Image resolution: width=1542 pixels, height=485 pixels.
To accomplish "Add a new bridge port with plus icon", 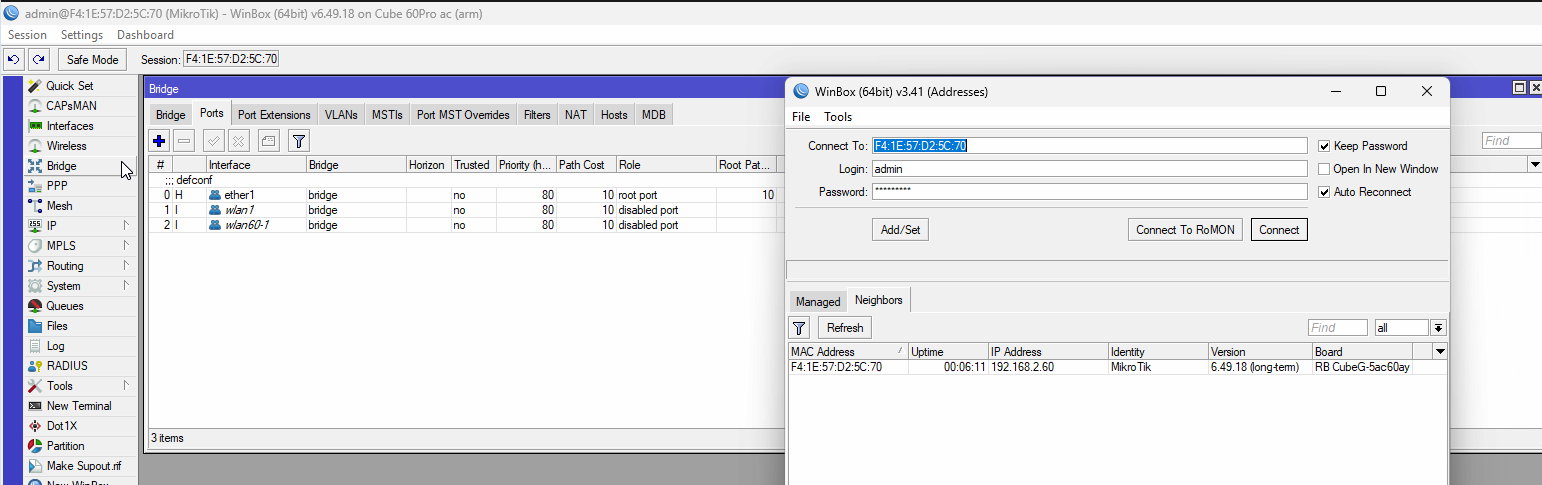I will 159,140.
